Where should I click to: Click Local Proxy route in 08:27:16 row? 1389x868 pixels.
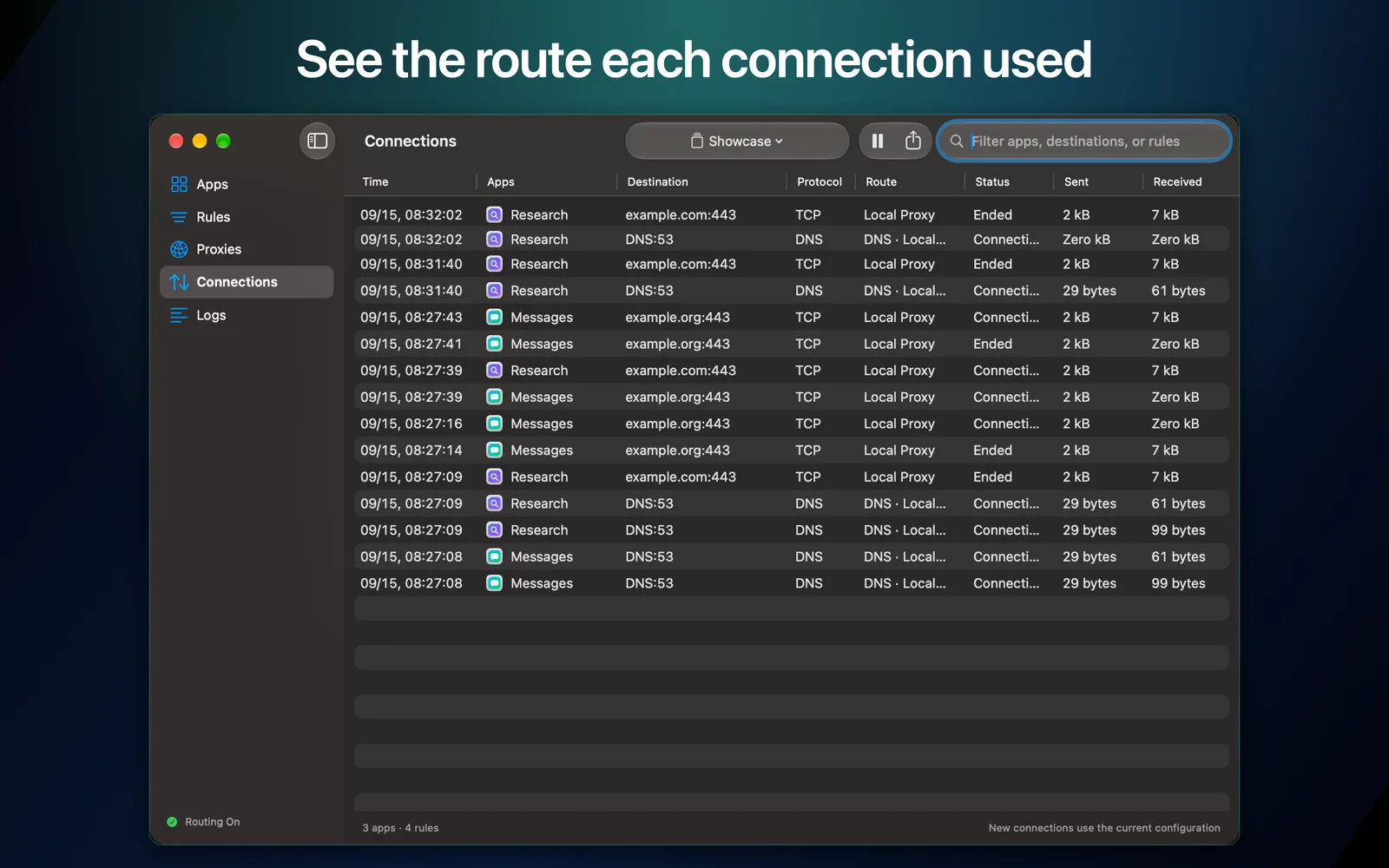(x=899, y=424)
